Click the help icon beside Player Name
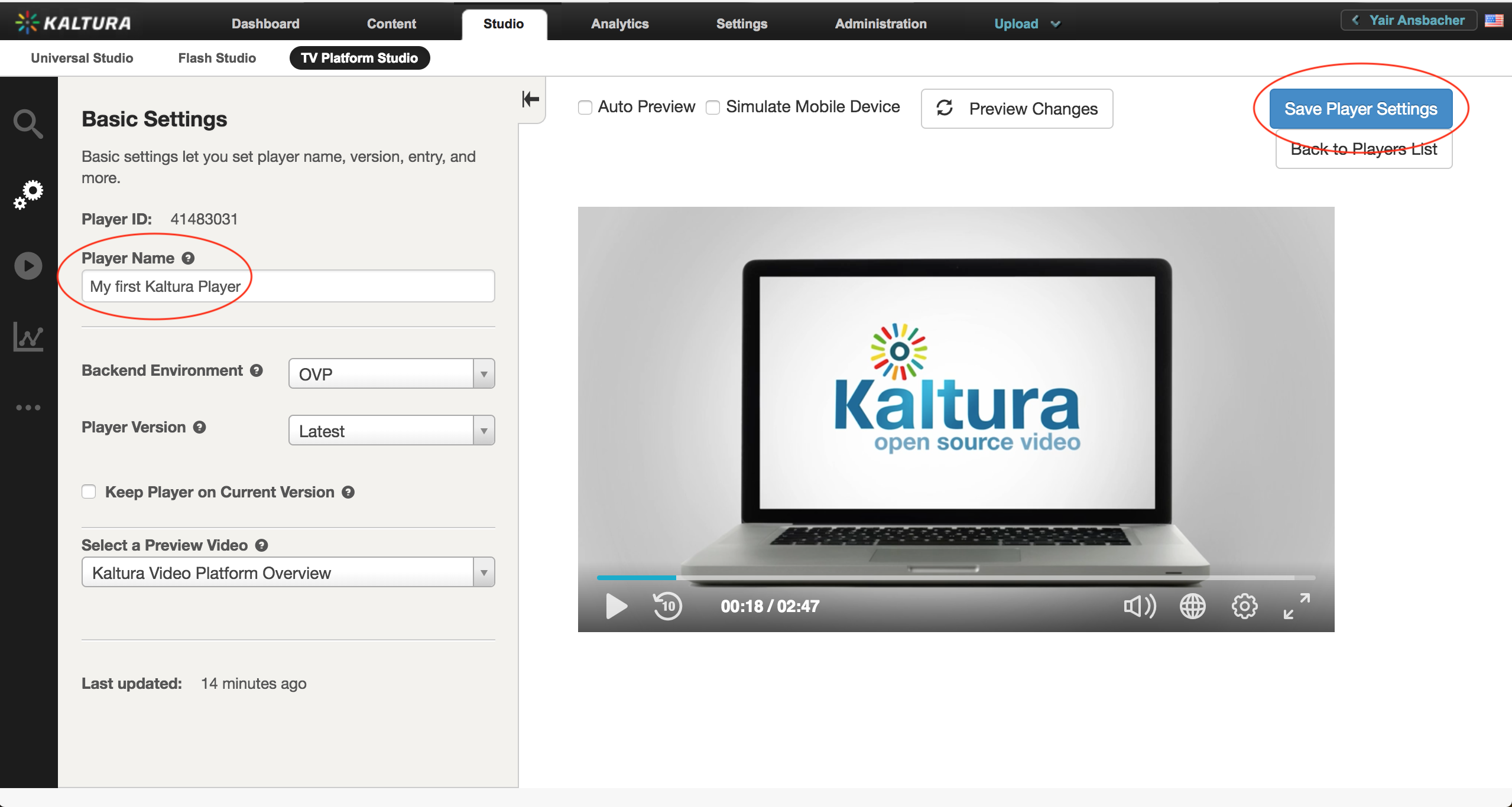The width and height of the screenshot is (1512, 807). pyautogui.click(x=188, y=258)
